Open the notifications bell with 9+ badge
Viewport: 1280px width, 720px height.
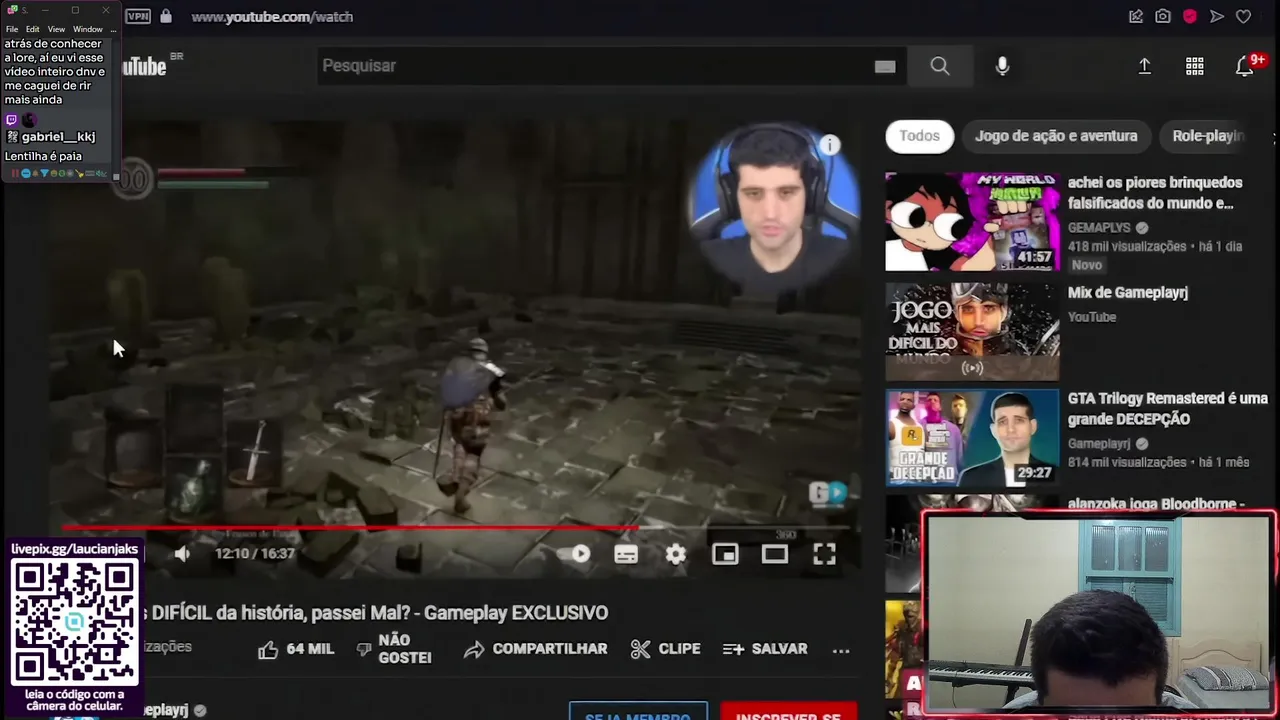1245,66
